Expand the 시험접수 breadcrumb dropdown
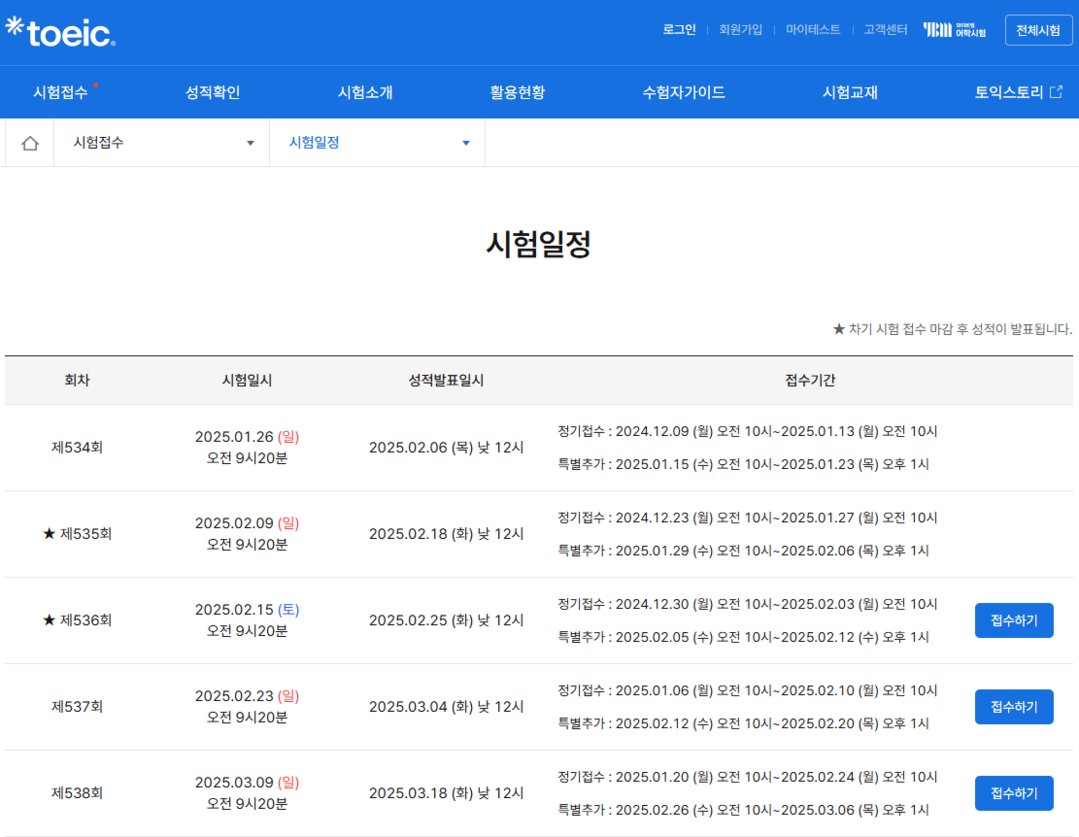The width and height of the screenshot is (1079, 837). click(162, 143)
